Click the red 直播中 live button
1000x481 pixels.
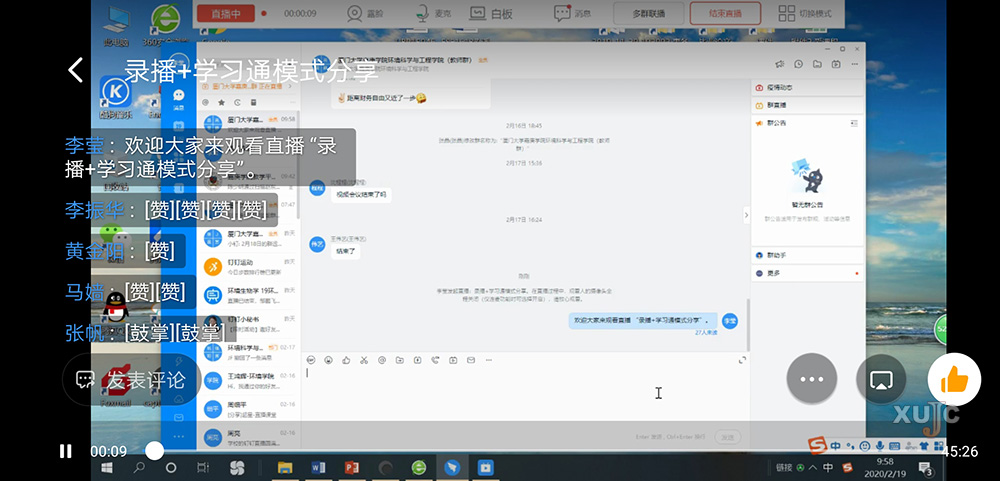(226, 14)
